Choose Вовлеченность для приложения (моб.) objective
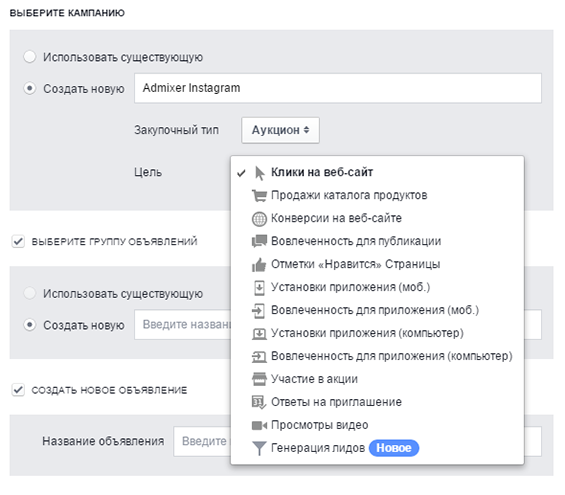The image size is (565, 495). tap(377, 311)
